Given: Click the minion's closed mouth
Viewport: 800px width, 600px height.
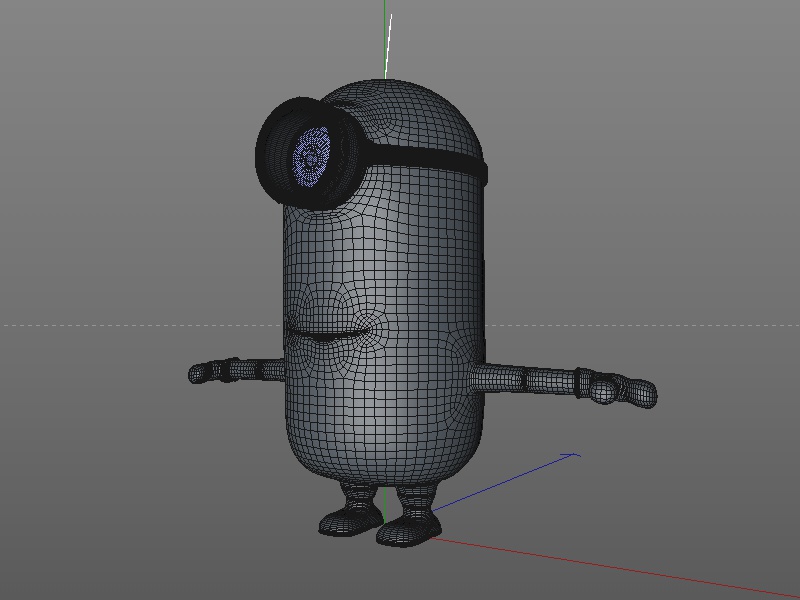Looking at the screenshot, I should tap(328, 334).
